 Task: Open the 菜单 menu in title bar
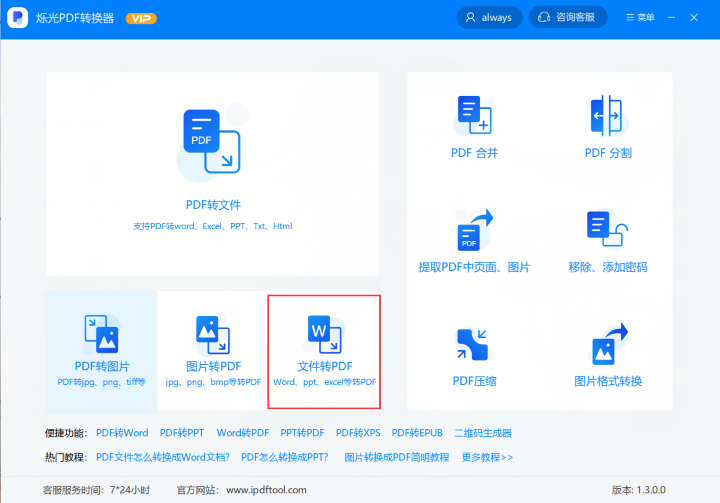click(640, 18)
